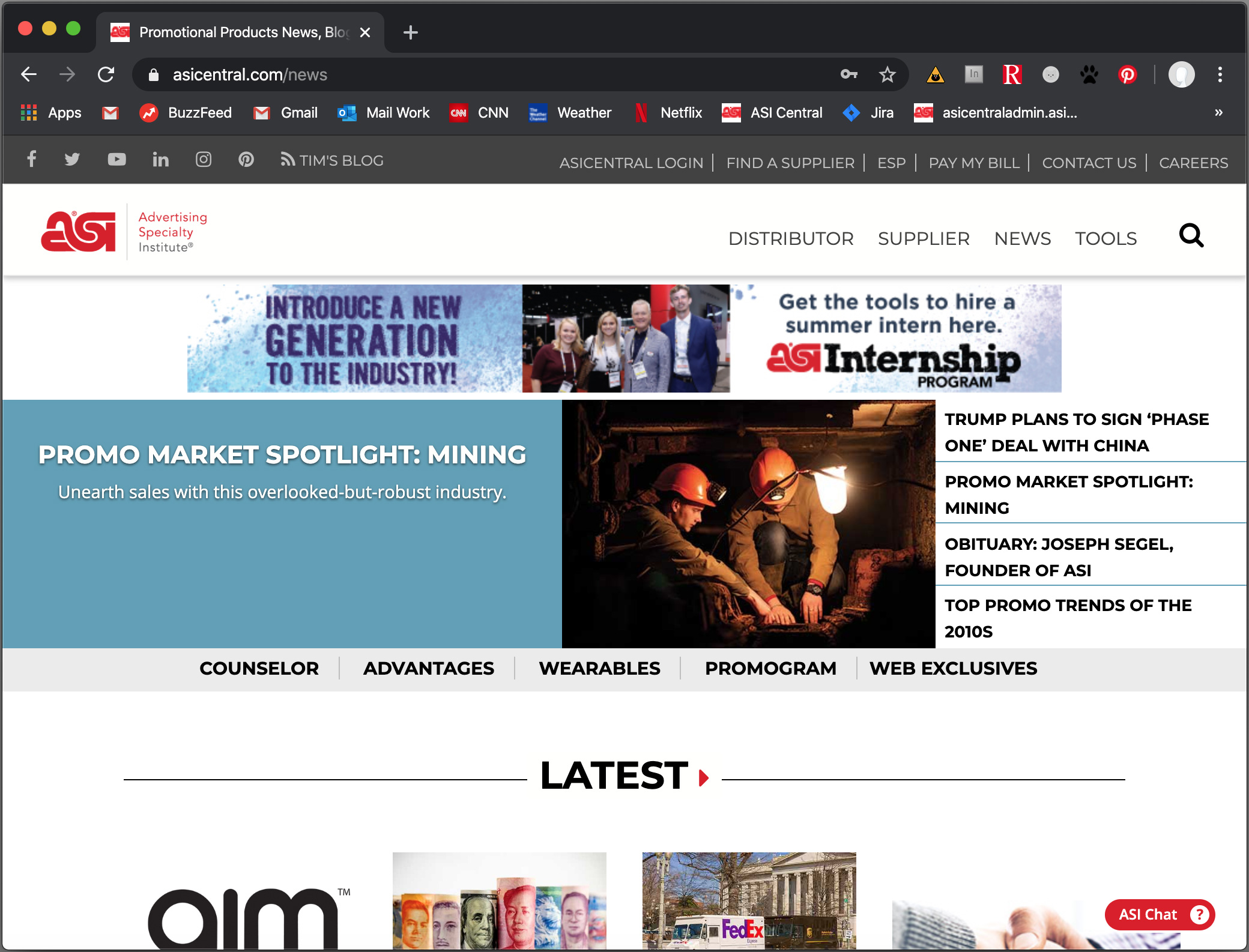Open a new browser tab

point(411,32)
